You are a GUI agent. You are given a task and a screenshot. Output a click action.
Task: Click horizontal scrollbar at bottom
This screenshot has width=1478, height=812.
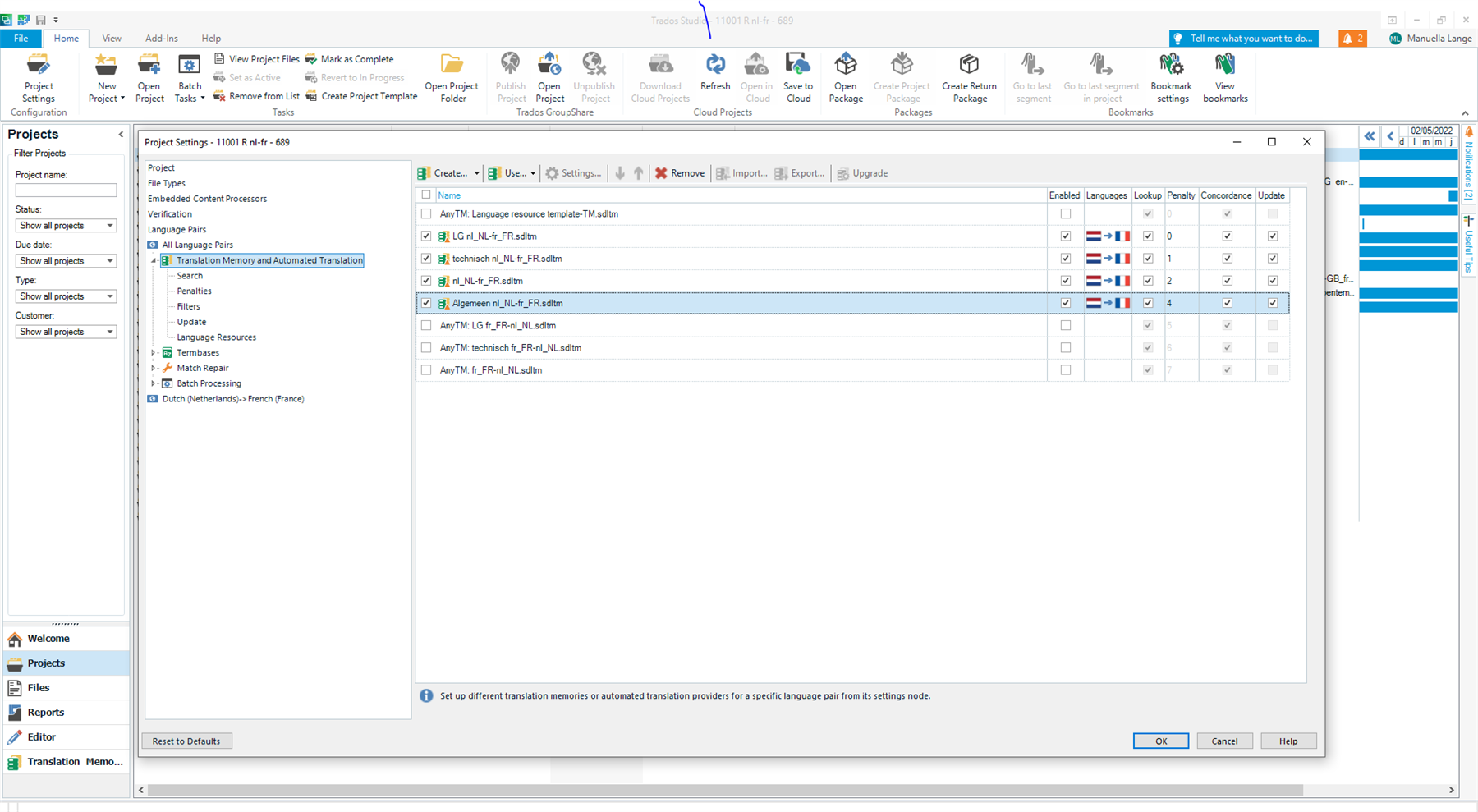725,790
